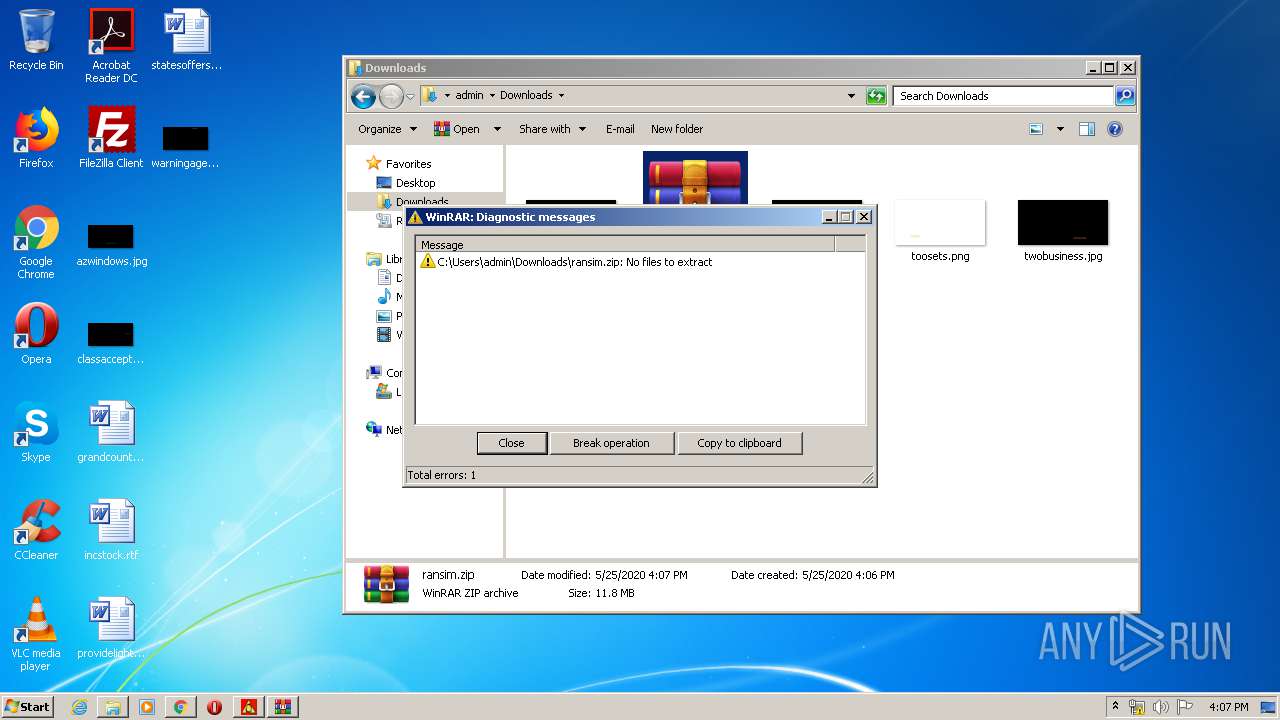Click the Action Center flag icon
Screen dimensions: 1280x720
1184,707
